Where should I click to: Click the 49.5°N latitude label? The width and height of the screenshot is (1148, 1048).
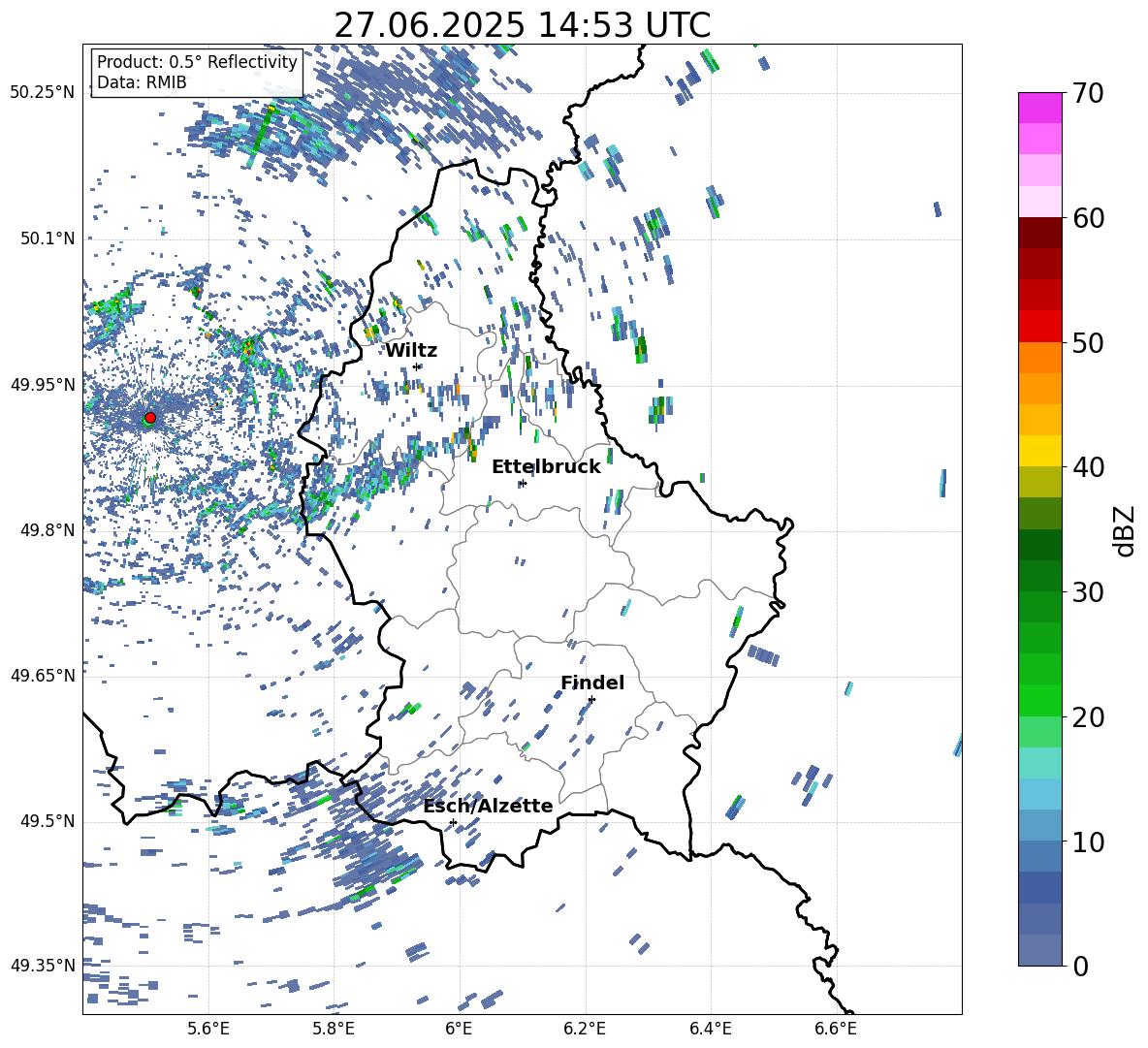point(47,821)
